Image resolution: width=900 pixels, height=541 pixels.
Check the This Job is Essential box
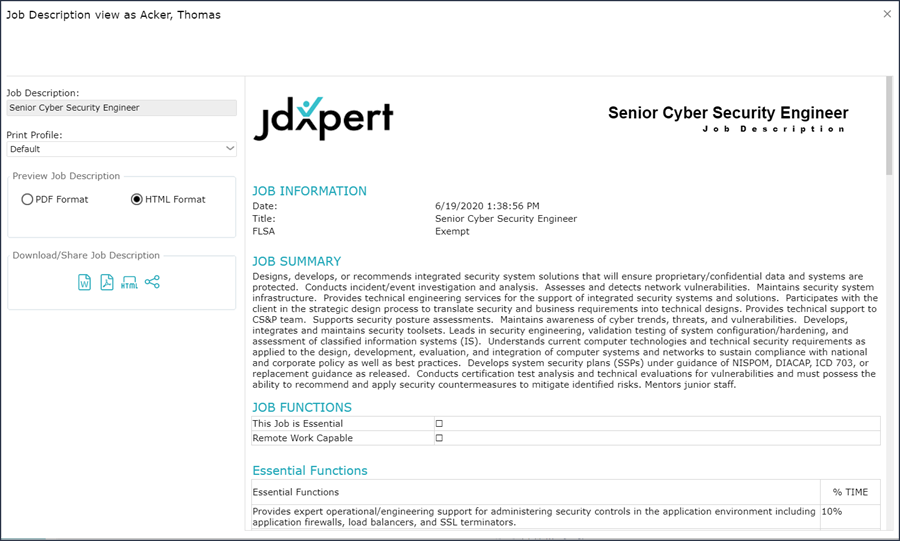coord(439,424)
